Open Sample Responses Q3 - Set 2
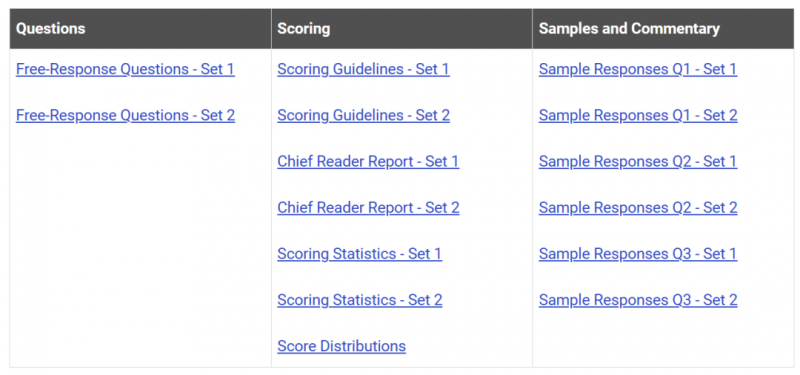The height and width of the screenshot is (375, 800). (638, 299)
